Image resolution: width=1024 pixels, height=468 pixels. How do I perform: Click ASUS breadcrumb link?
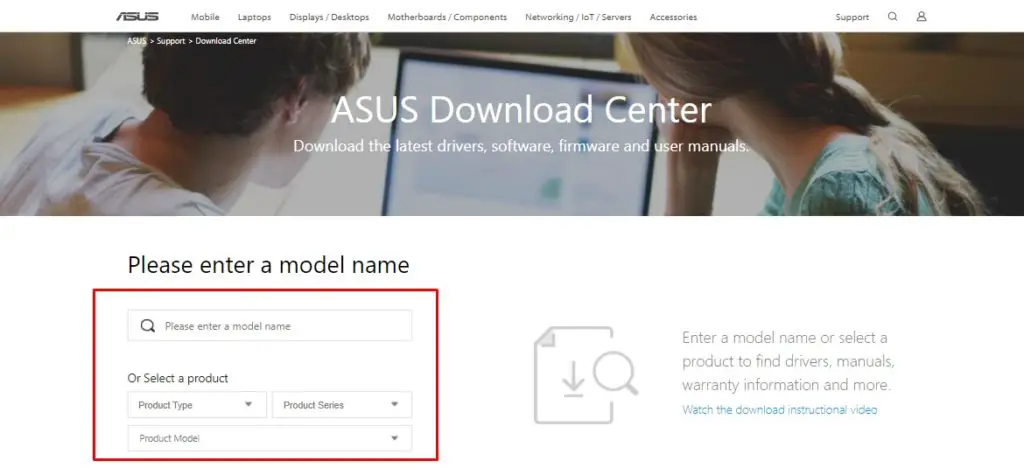(136, 40)
